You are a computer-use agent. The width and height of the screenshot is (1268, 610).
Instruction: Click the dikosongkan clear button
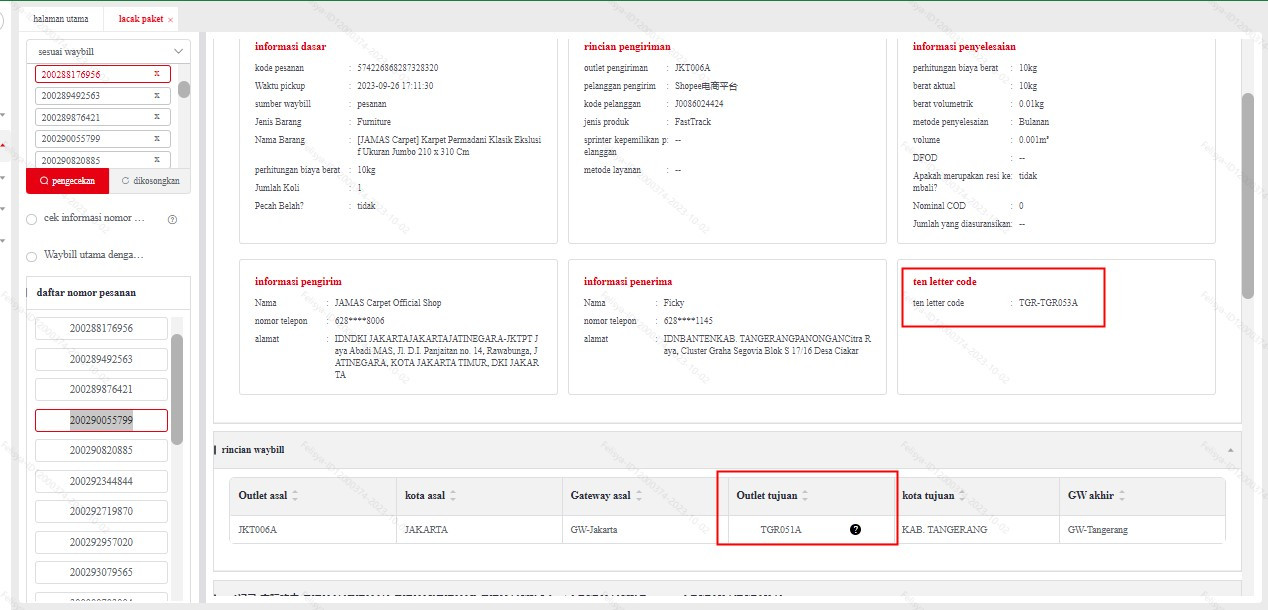pyautogui.click(x=150, y=181)
